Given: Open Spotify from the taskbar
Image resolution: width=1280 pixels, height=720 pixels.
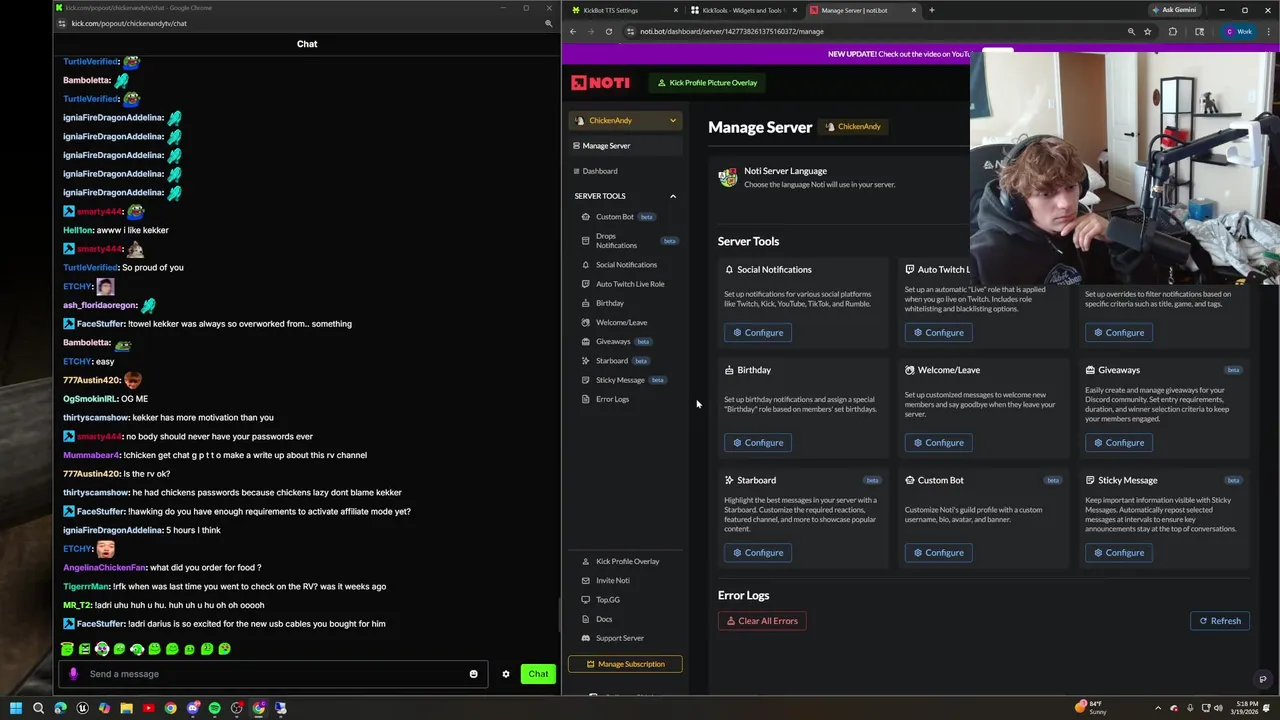Looking at the screenshot, I should point(215,708).
